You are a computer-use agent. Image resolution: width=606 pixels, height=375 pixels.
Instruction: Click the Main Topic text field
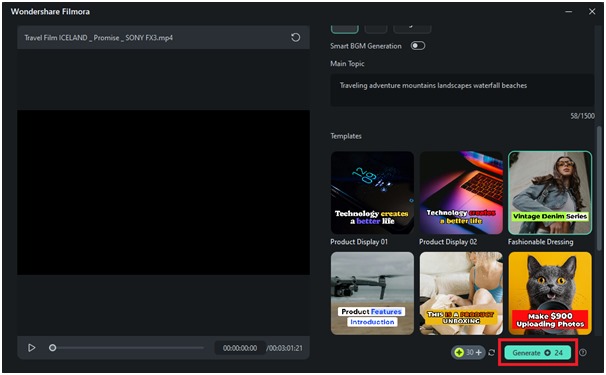click(x=462, y=90)
